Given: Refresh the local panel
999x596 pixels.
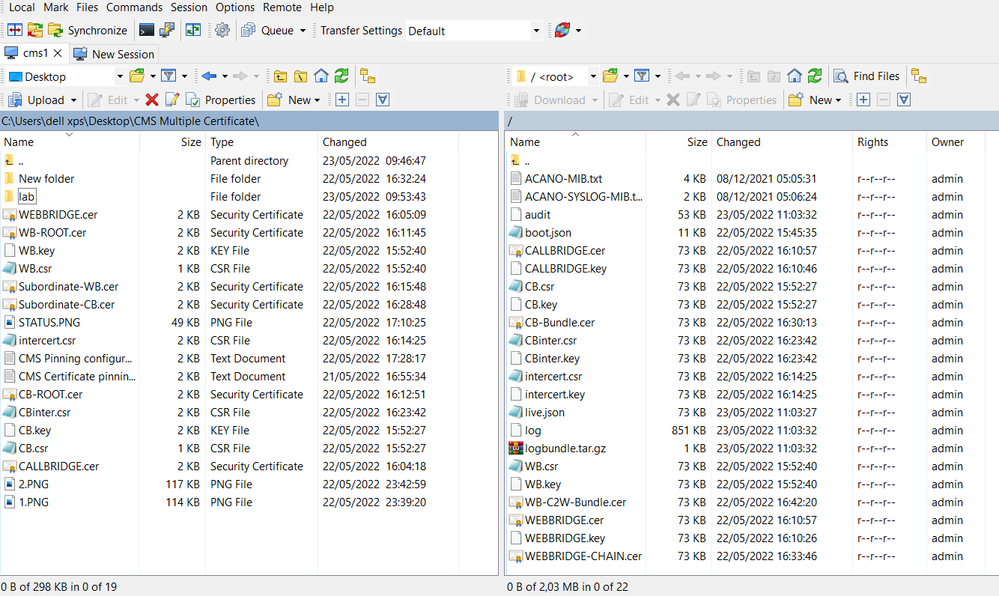Looking at the screenshot, I should click(x=341, y=76).
